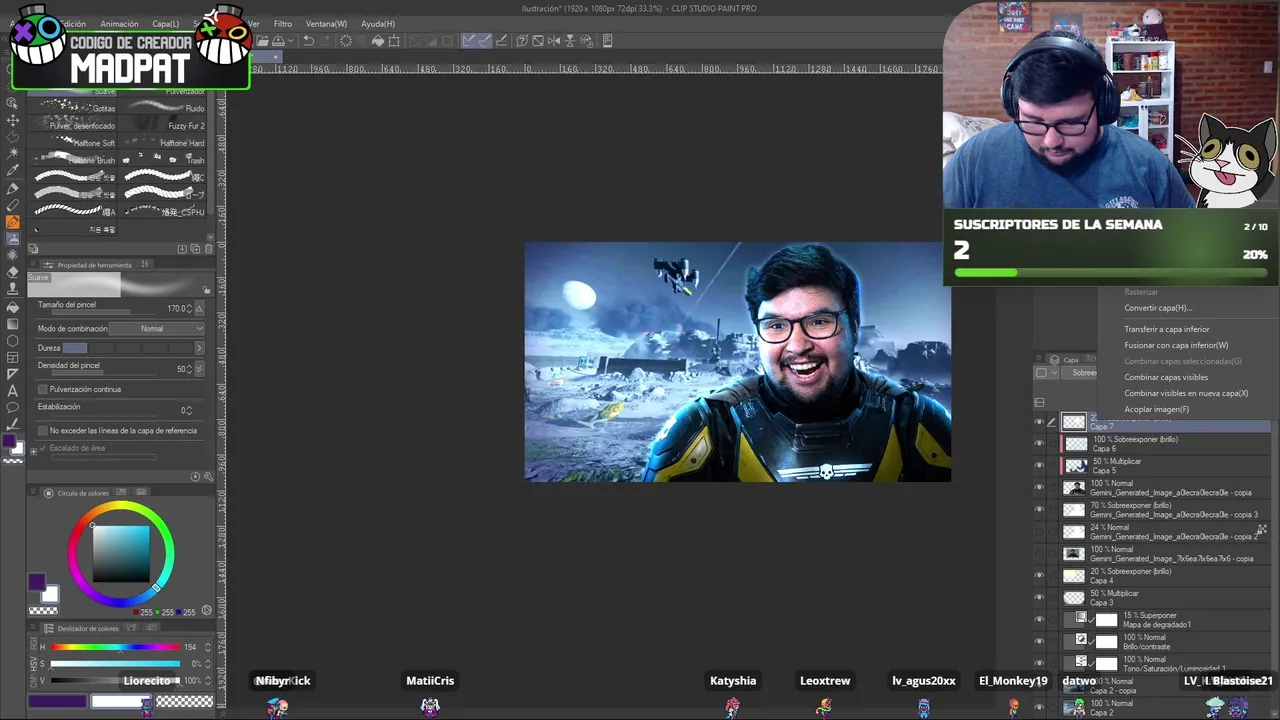
Task: Select the Frame border tool
Action: 13,357
